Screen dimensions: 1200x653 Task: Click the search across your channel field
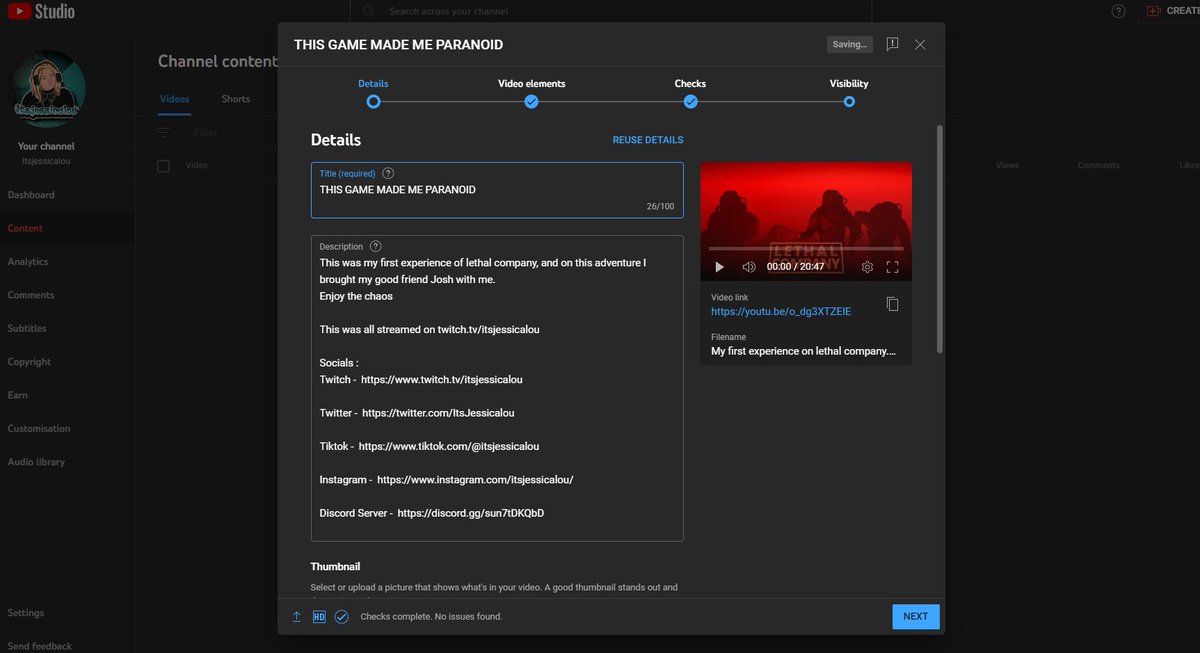pos(610,11)
